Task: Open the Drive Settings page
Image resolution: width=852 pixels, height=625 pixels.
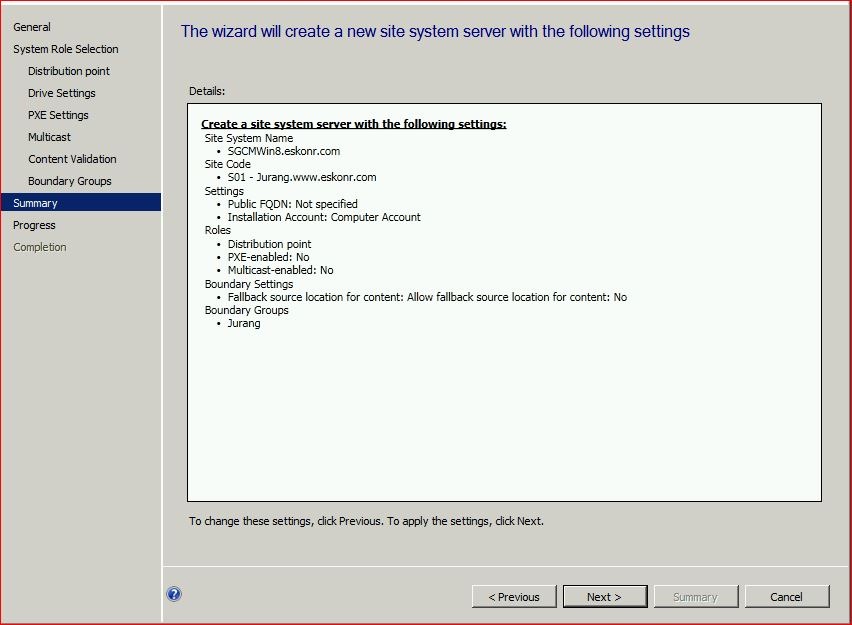Action: 62,93
